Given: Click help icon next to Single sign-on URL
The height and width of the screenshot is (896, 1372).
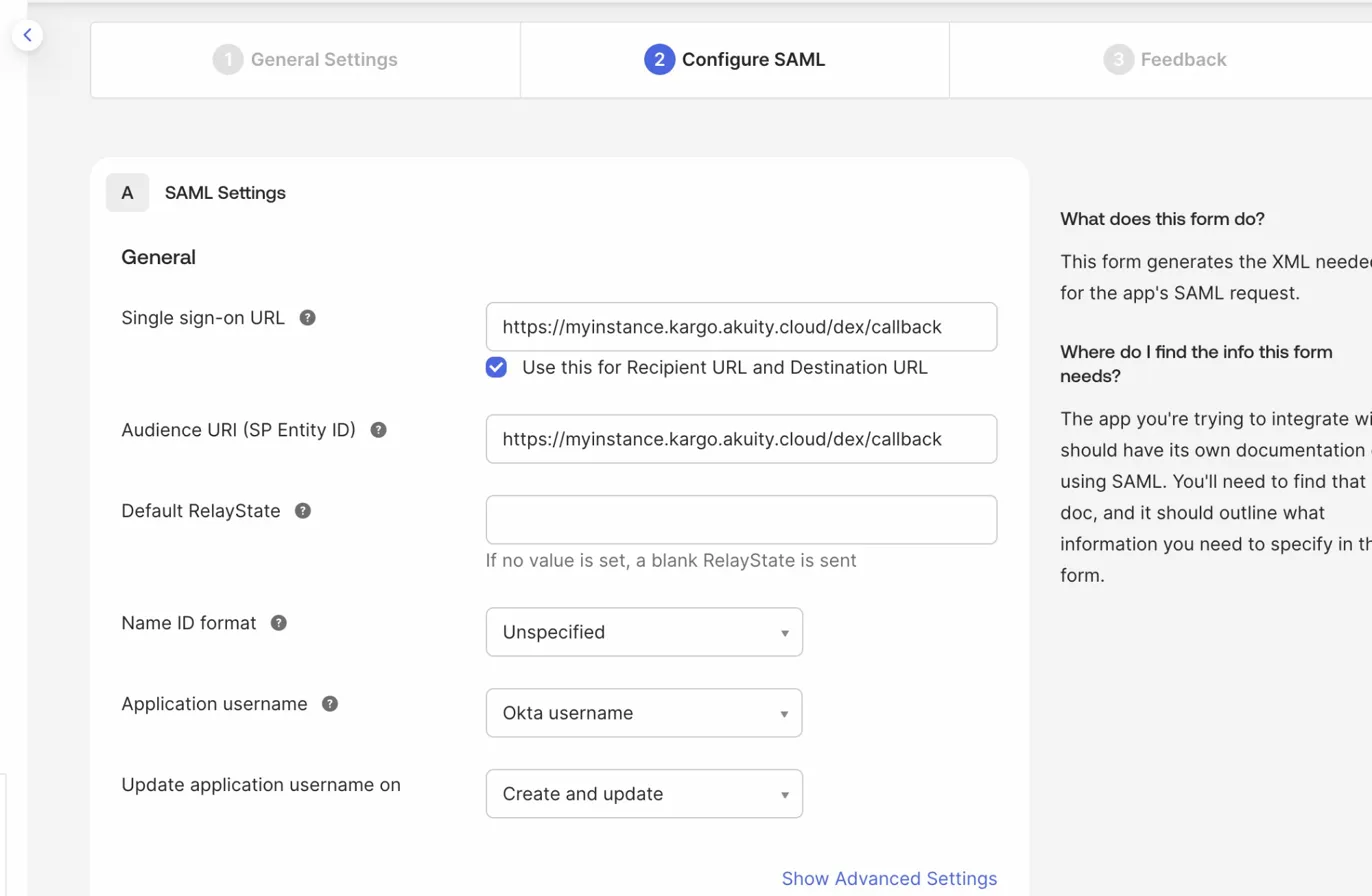Looking at the screenshot, I should (308, 318).
